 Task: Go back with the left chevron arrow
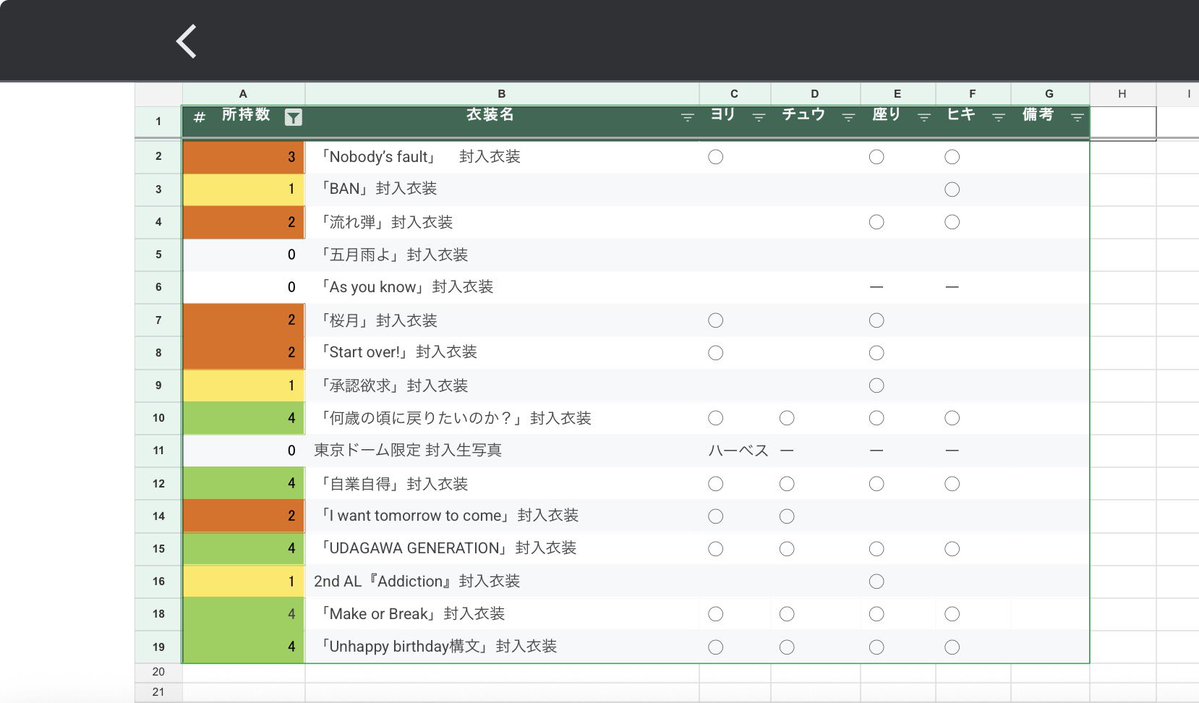pyautogui.click(x=187, y=41)
